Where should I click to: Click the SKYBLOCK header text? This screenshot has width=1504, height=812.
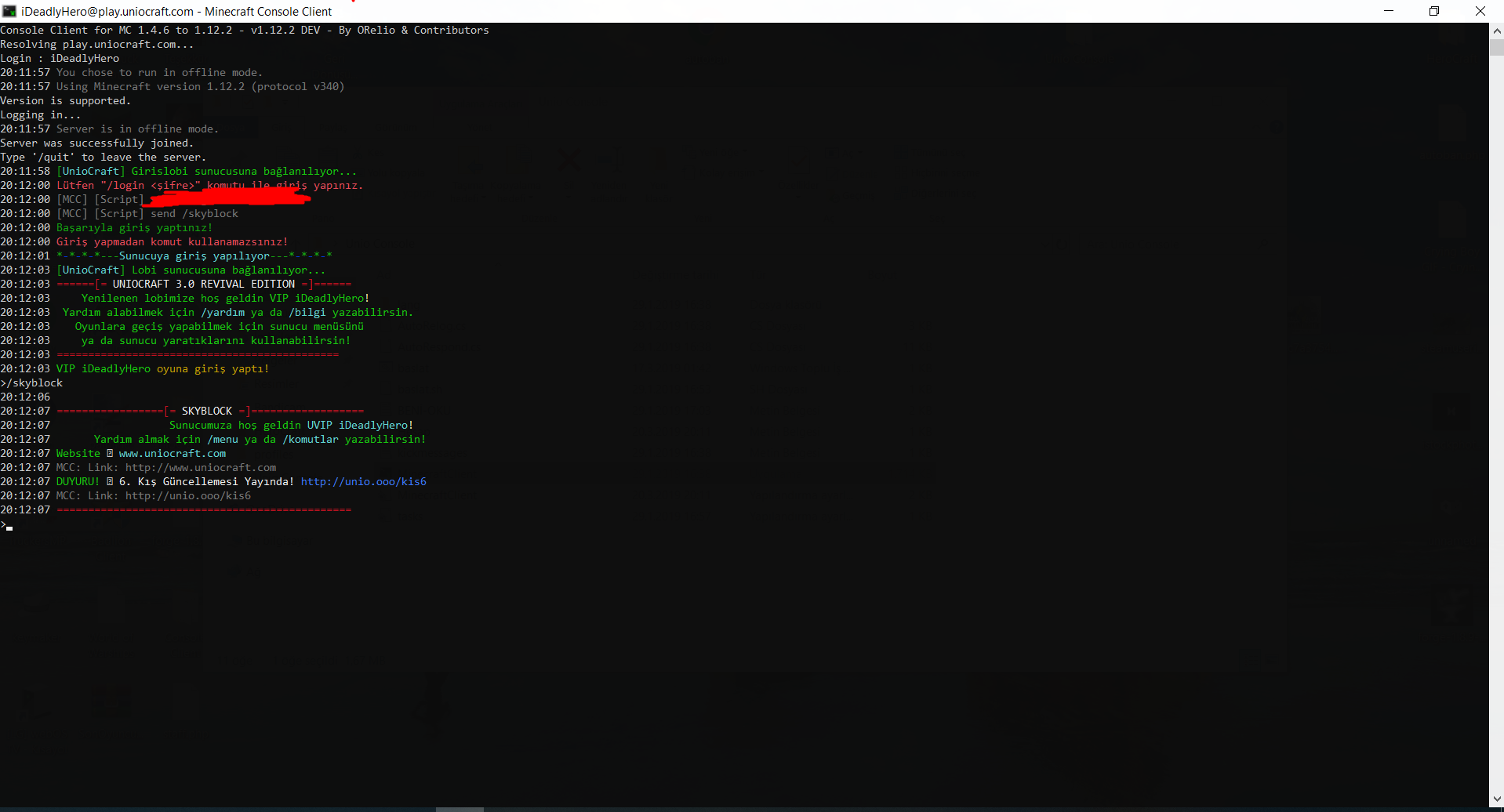pos(207,411)
